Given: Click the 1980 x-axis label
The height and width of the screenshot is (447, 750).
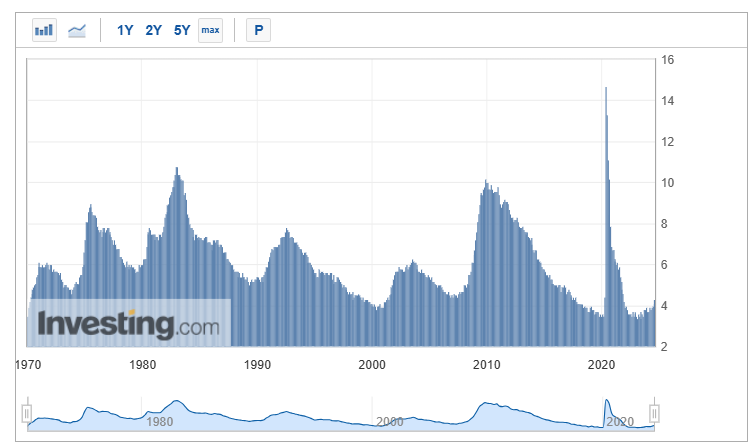Looking at the screenshot, I should click(143, 365).
